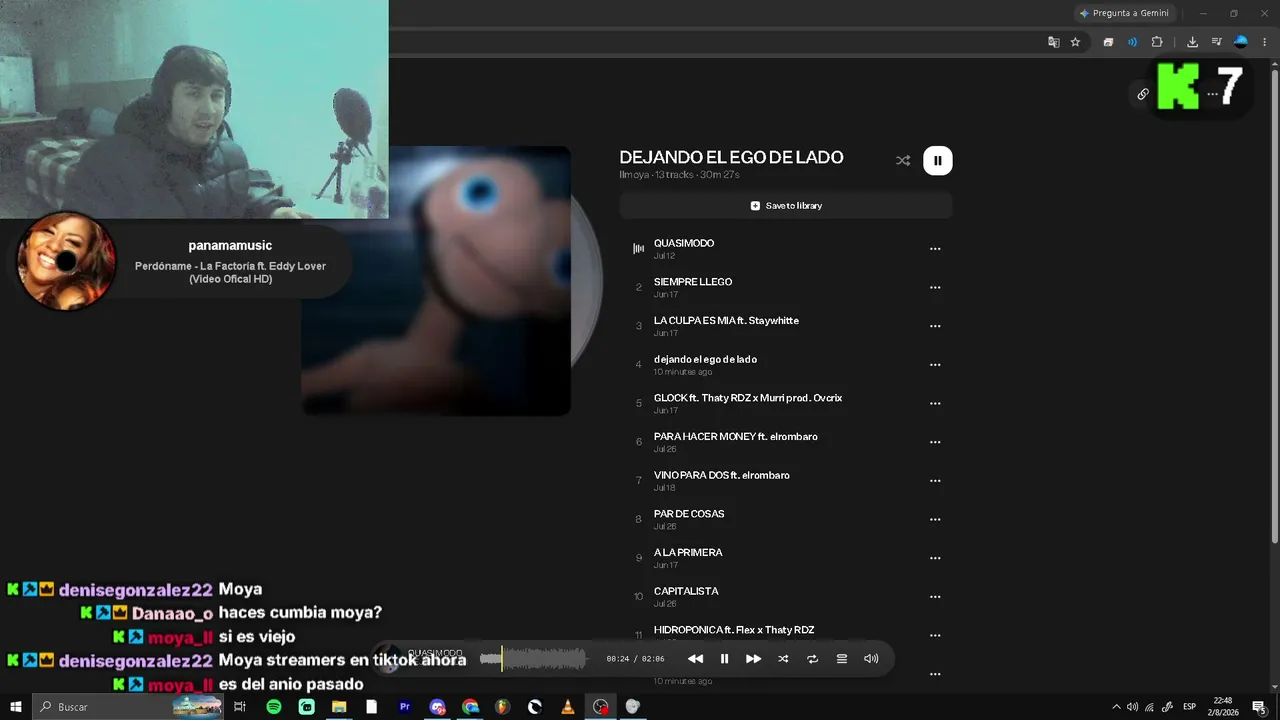
Task: Open the system tray volume control
Action: point(1132,707)
